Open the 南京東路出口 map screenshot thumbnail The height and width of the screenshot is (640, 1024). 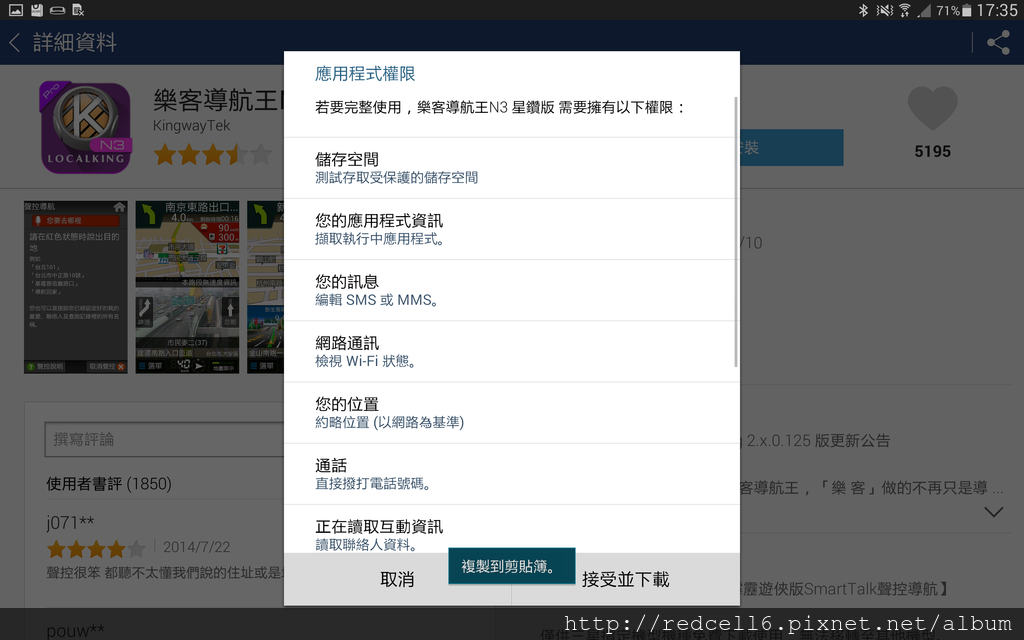(187, 287)
